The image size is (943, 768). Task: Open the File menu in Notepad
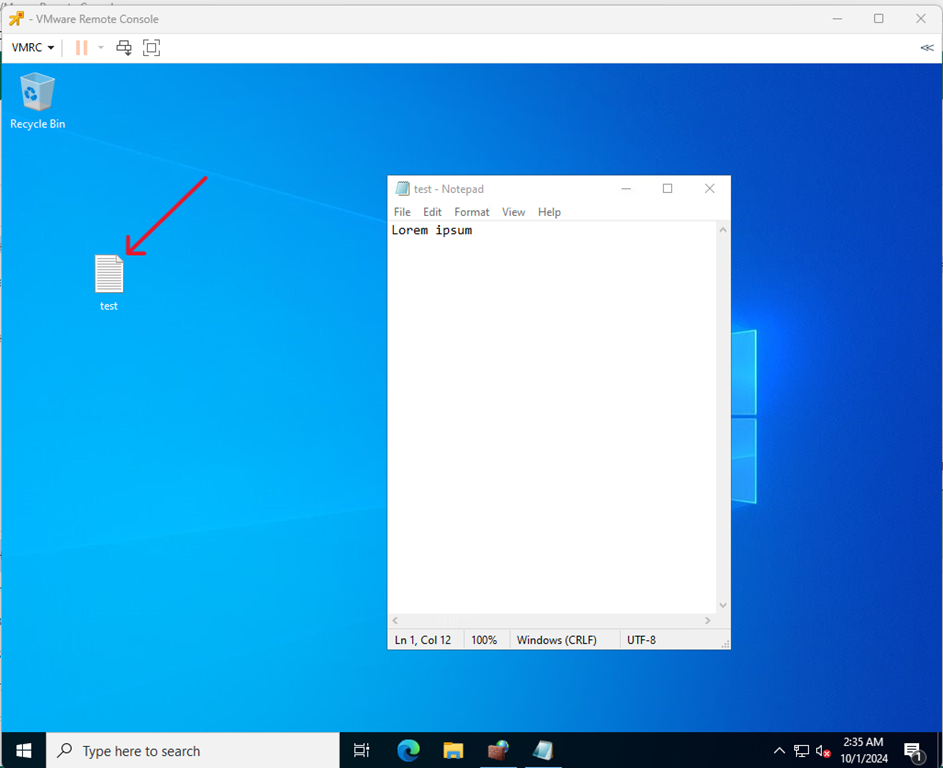click(x=402, y=212)
